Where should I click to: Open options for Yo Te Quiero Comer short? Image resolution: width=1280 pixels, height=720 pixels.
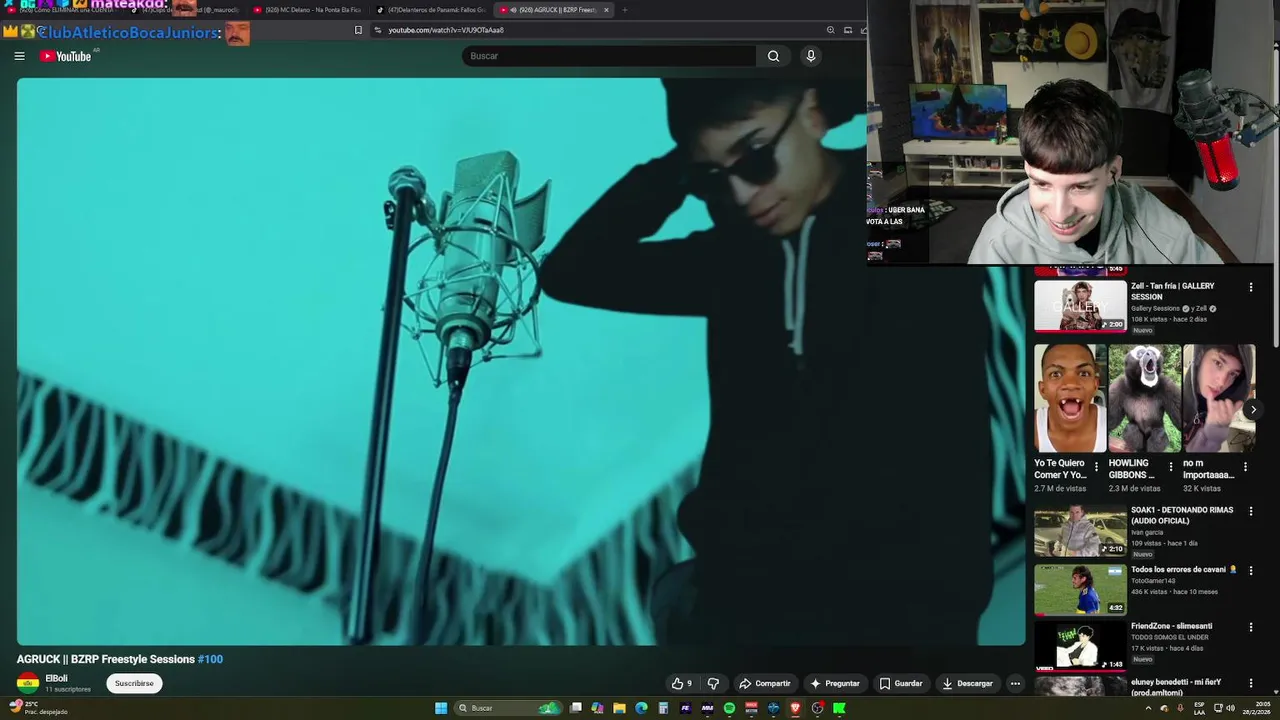tap(1096, 467)
